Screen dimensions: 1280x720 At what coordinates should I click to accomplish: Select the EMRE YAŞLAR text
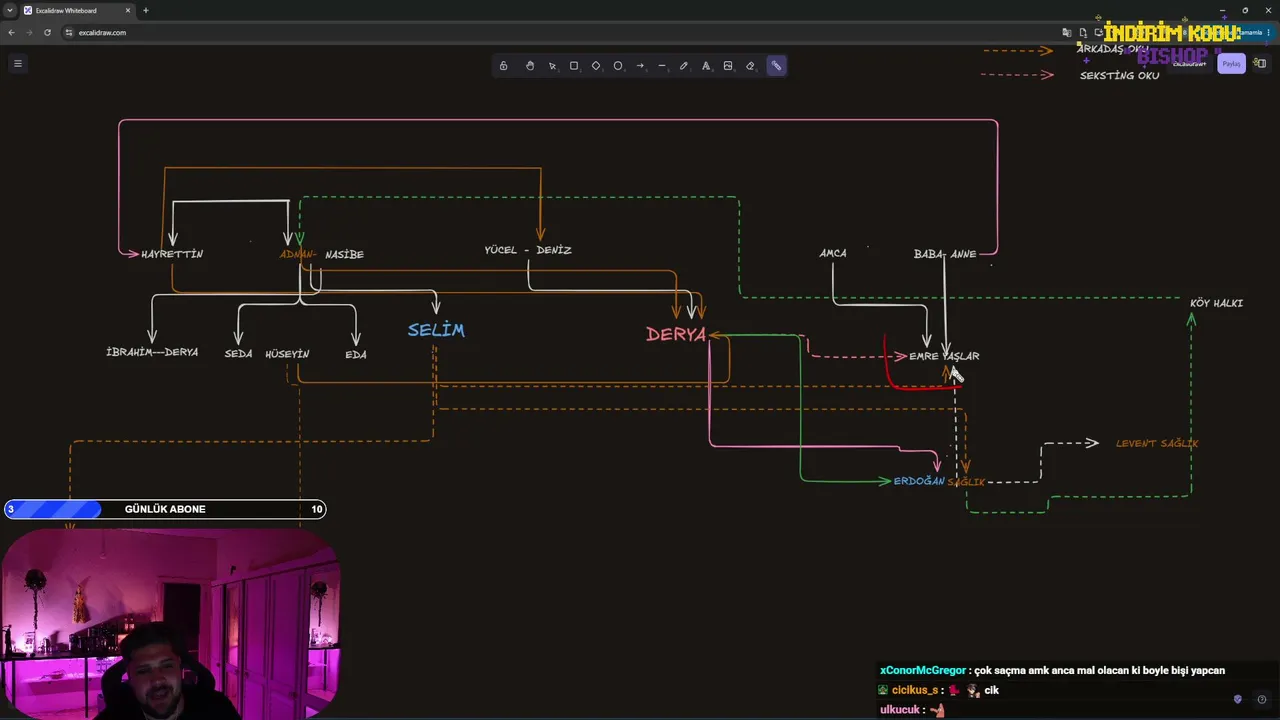pos(944,356)
